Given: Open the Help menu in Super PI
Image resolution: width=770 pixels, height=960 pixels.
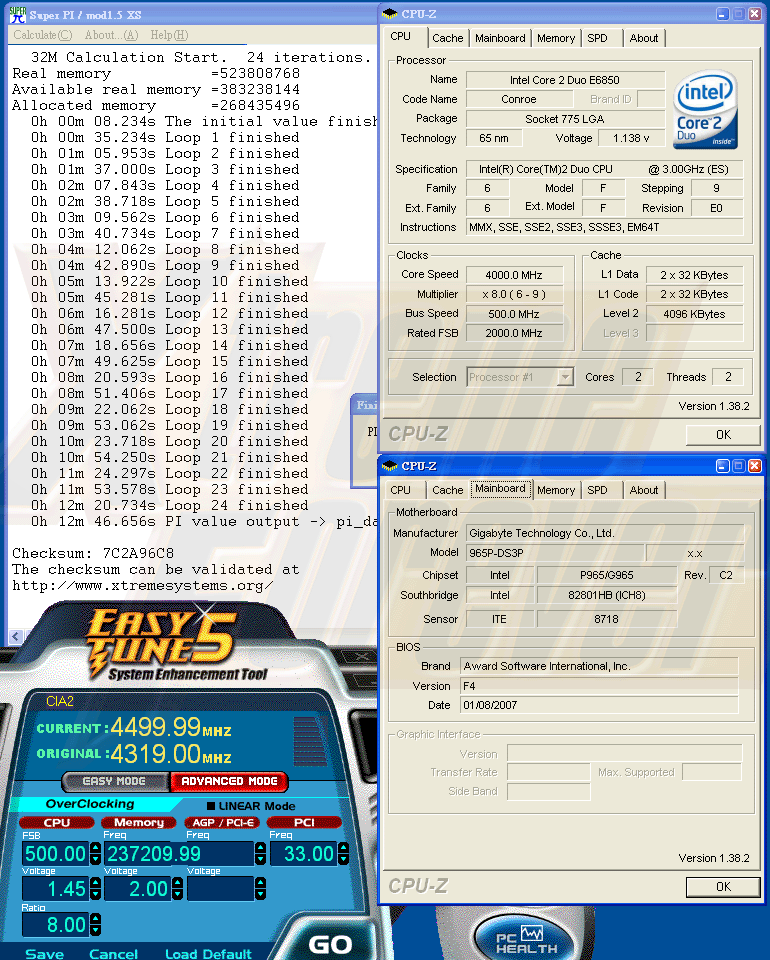Looking at the screenshot, I should tap(170, 35).
